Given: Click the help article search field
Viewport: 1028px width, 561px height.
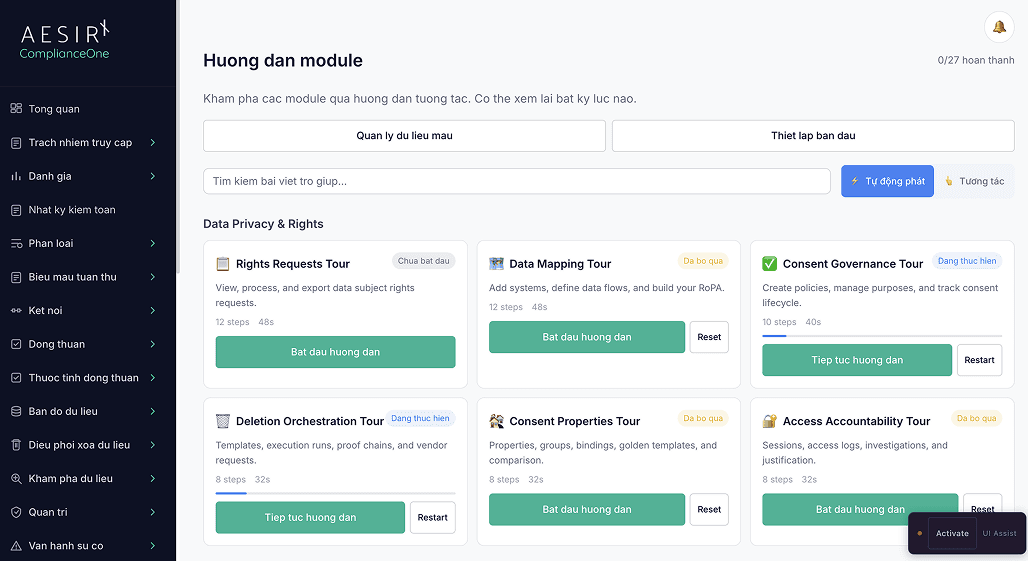Looking at the screenshot, I should coord(516,181).
